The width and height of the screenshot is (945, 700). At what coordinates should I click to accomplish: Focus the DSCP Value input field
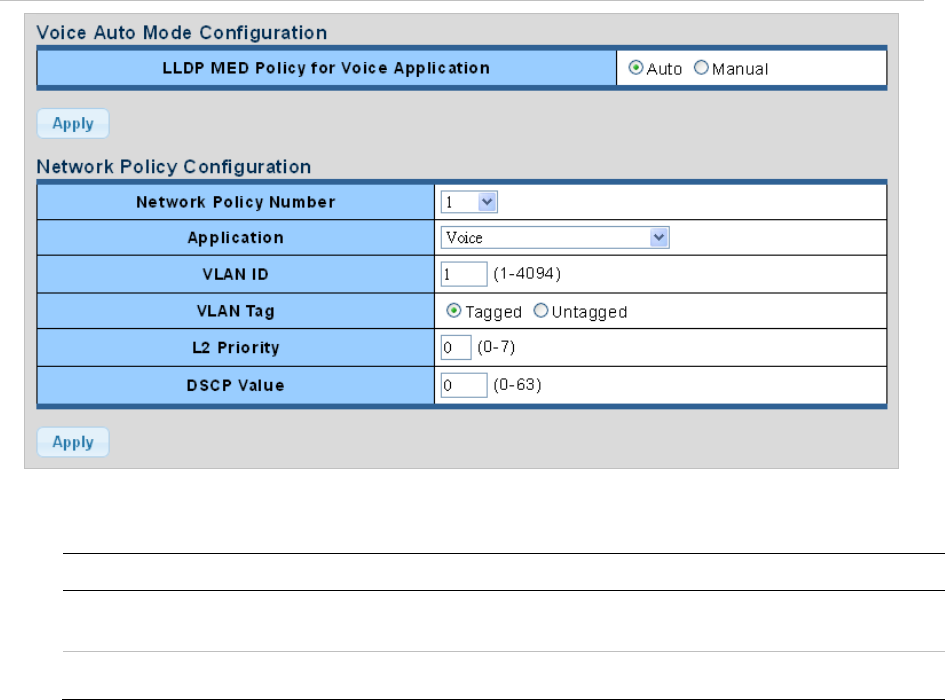point(463,385)
